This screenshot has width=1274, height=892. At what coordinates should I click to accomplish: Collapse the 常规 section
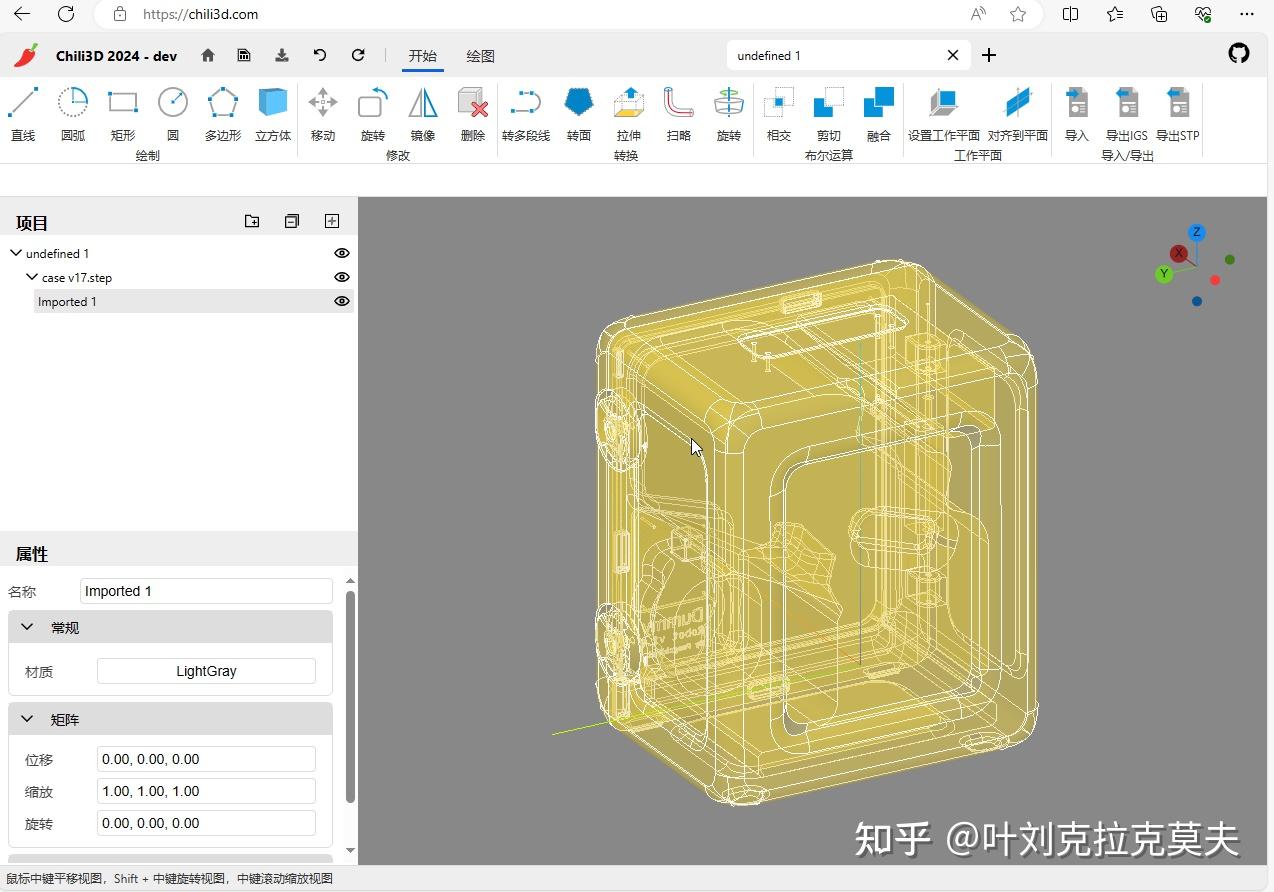(x=27, y=627)
